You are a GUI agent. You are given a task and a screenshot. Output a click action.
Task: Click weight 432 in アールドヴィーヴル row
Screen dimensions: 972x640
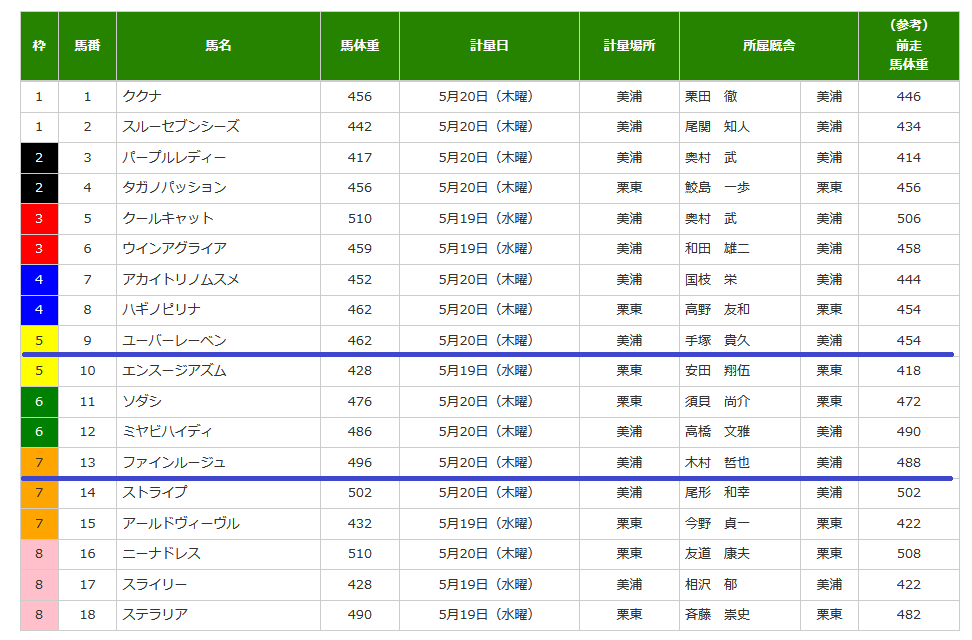[360, 523]
